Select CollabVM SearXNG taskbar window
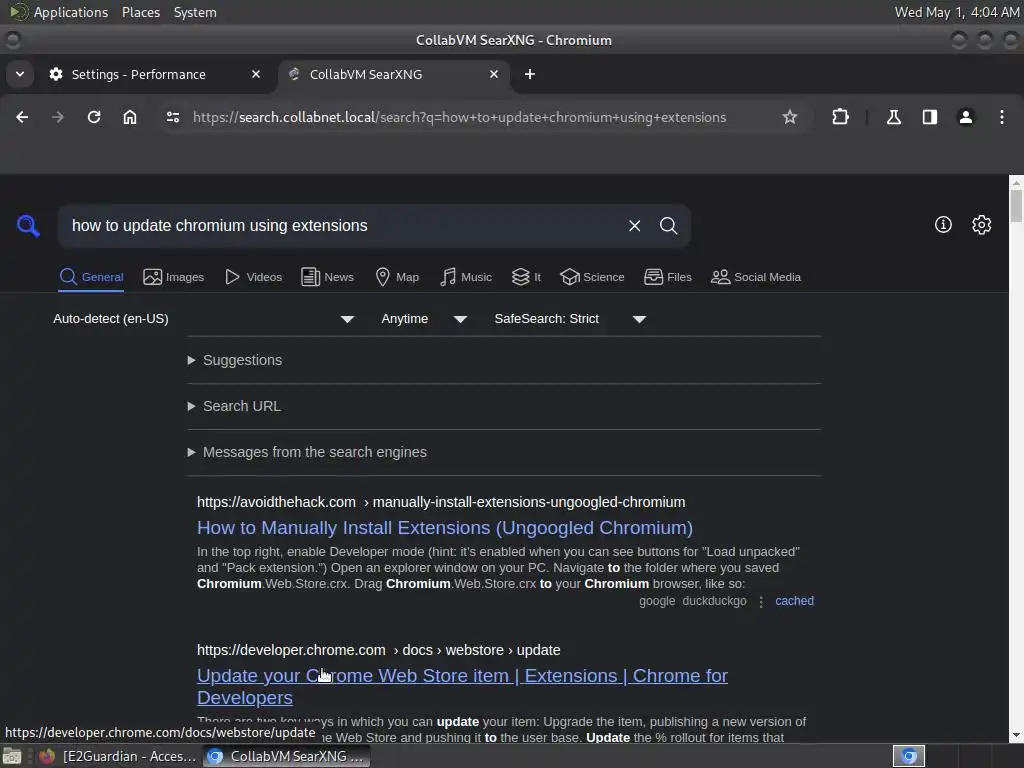1024x768 pixels. [x=286, y=756]
